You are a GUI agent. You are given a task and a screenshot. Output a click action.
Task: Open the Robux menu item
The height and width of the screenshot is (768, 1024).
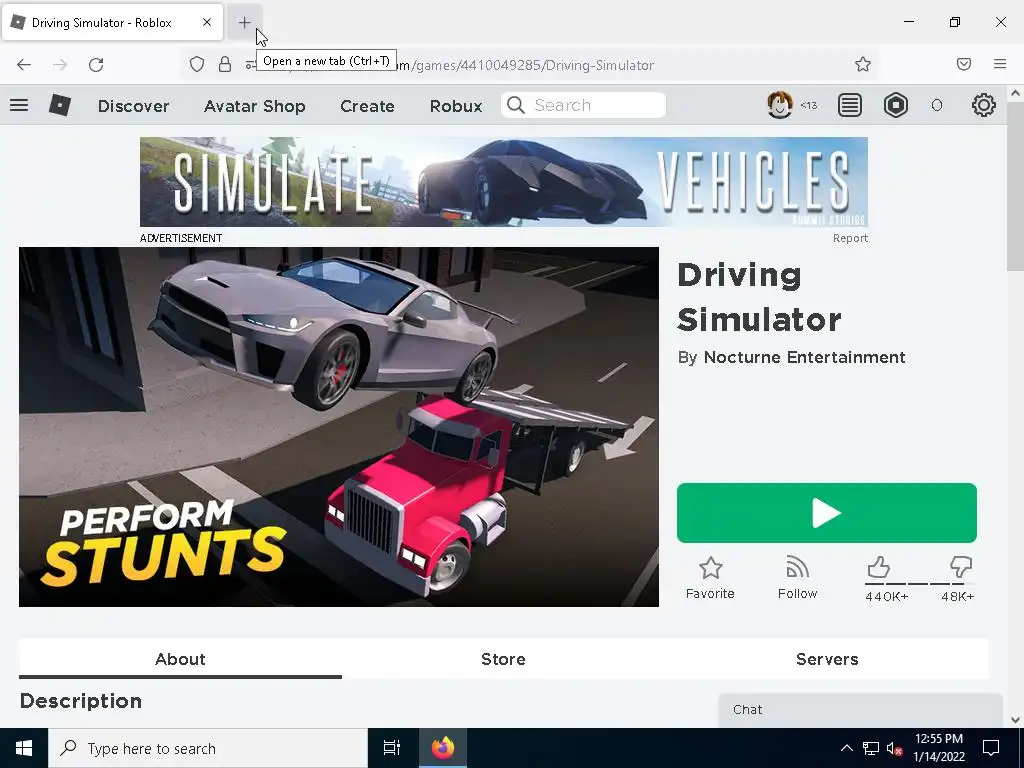[x=456, y=106]
